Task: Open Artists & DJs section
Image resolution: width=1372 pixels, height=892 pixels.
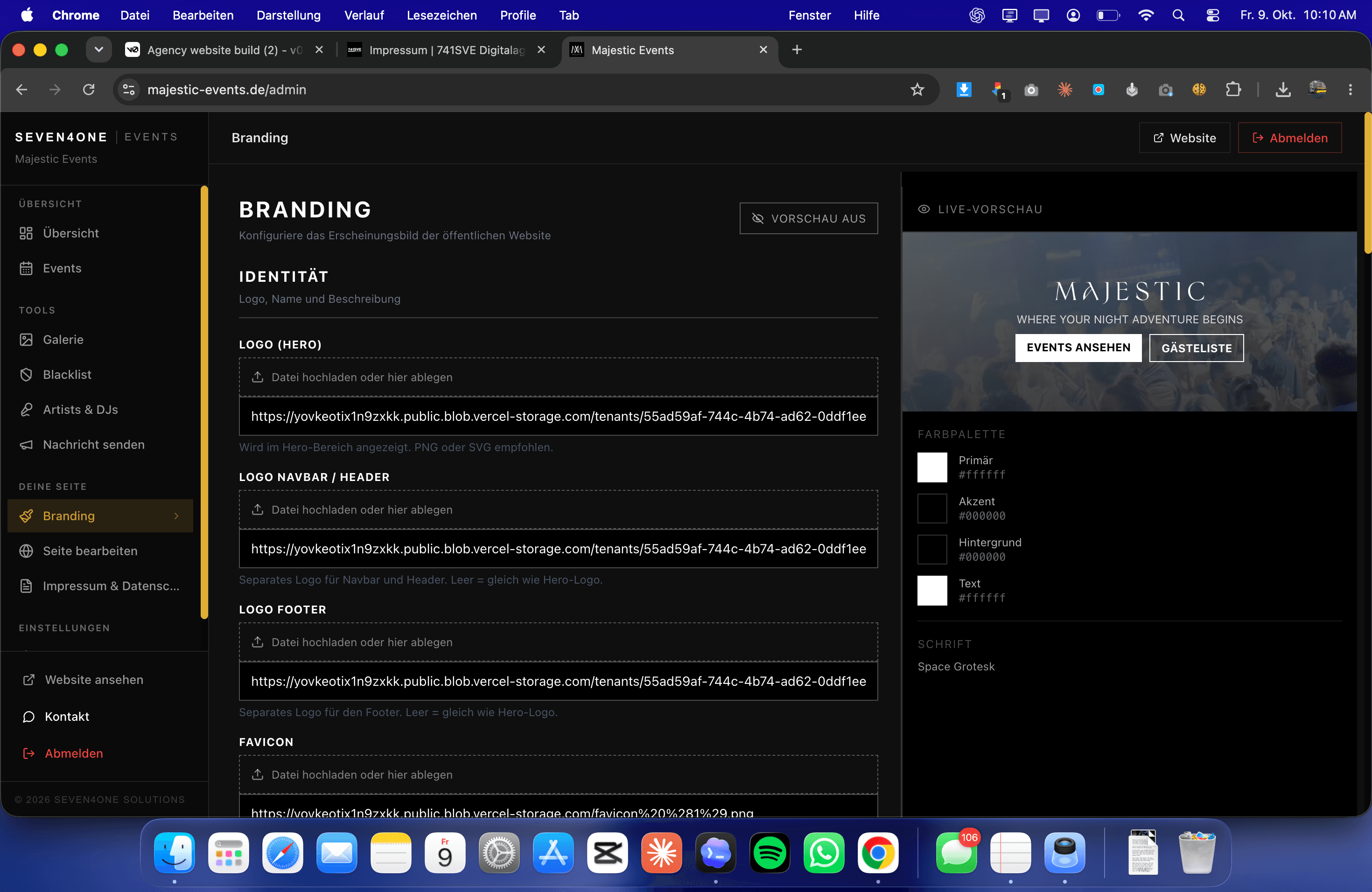Action: pos(100,410)
